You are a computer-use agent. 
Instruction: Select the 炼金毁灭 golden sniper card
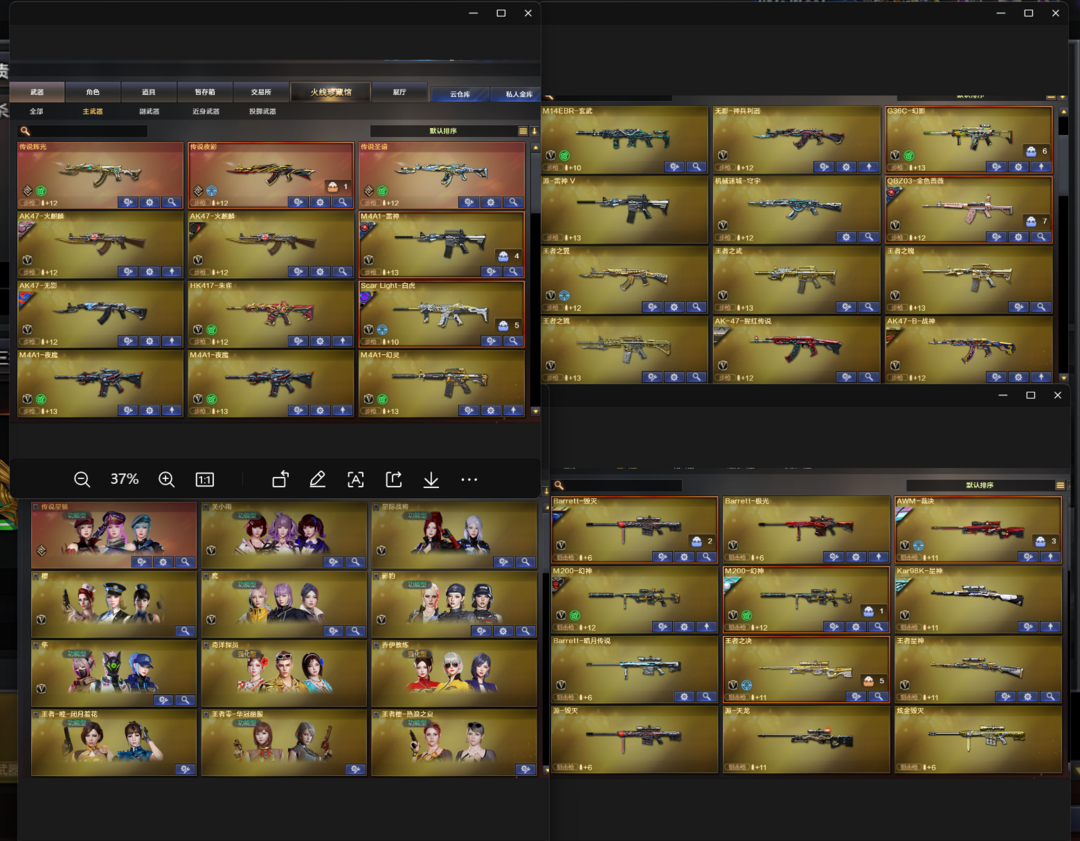click(x=978, y=739)
